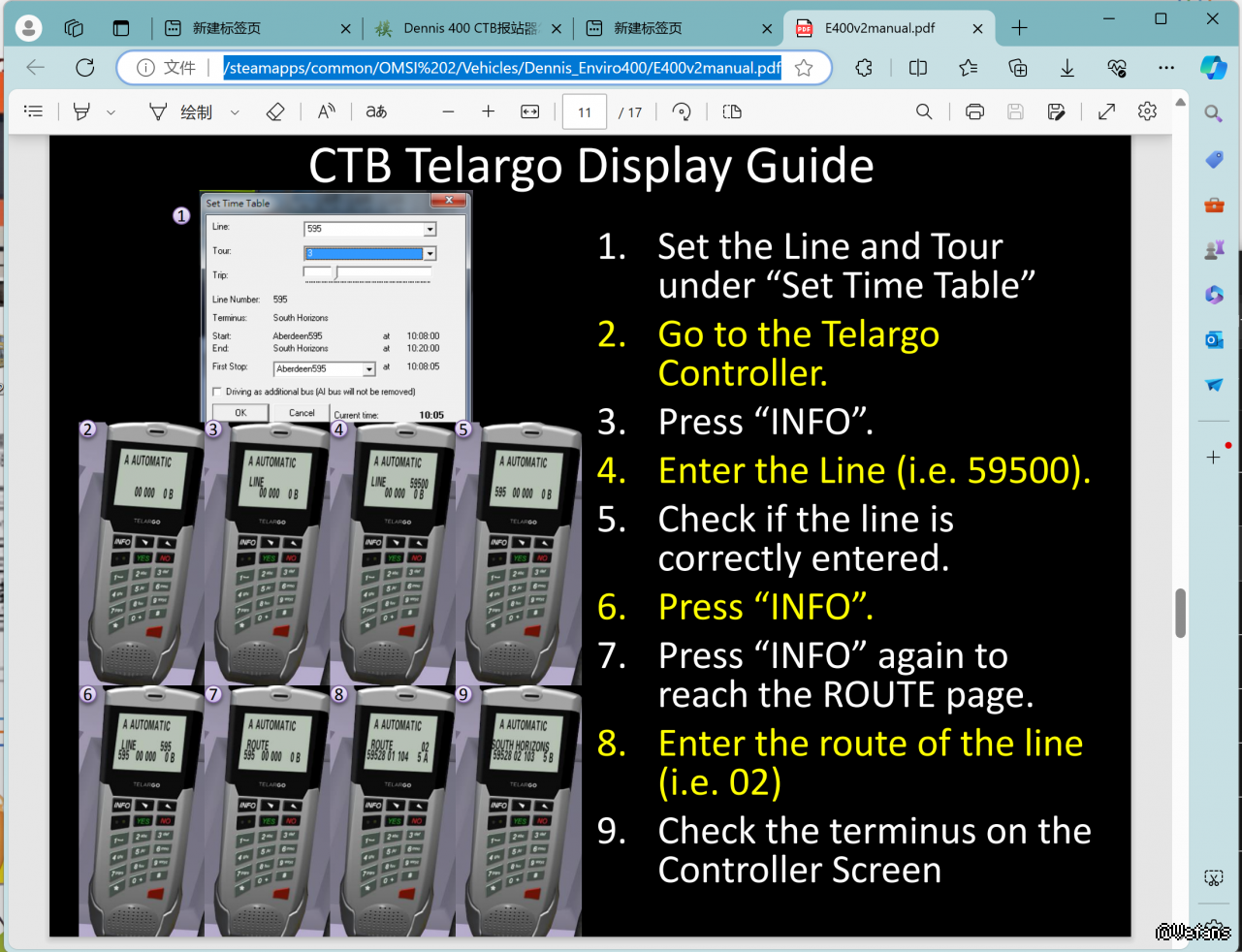Select the 绘制 draw tool
1242x952 pixels.
(x=180, y=111)
